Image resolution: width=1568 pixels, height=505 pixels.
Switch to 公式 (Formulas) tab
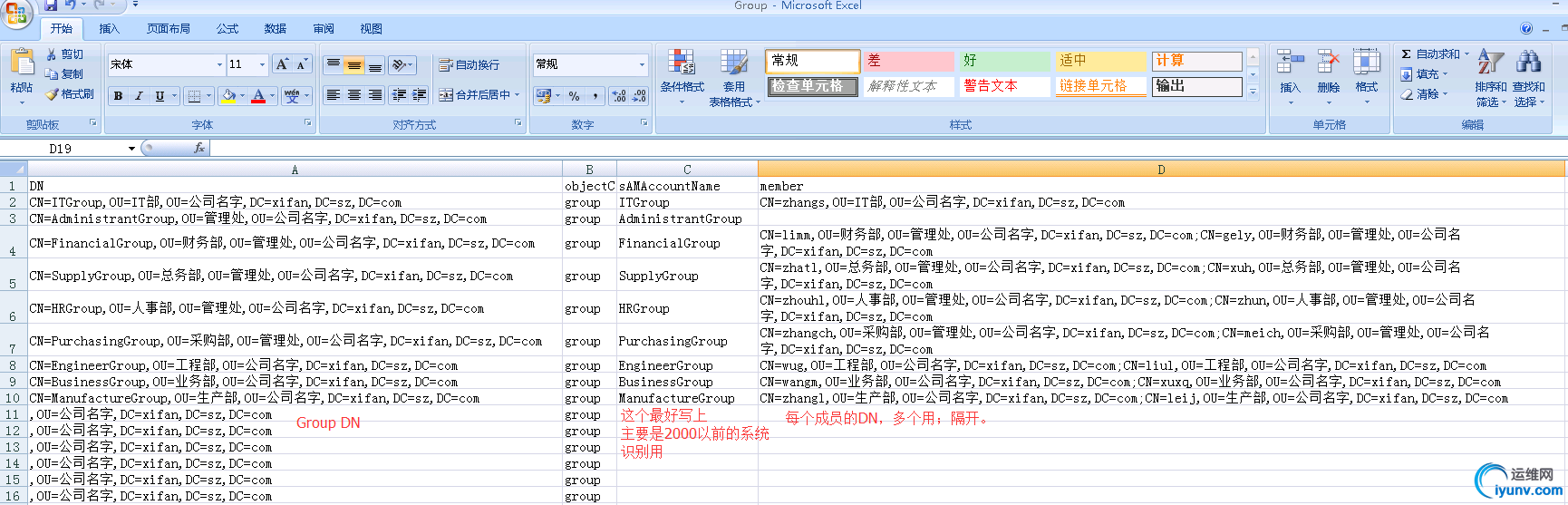point(227,29)
